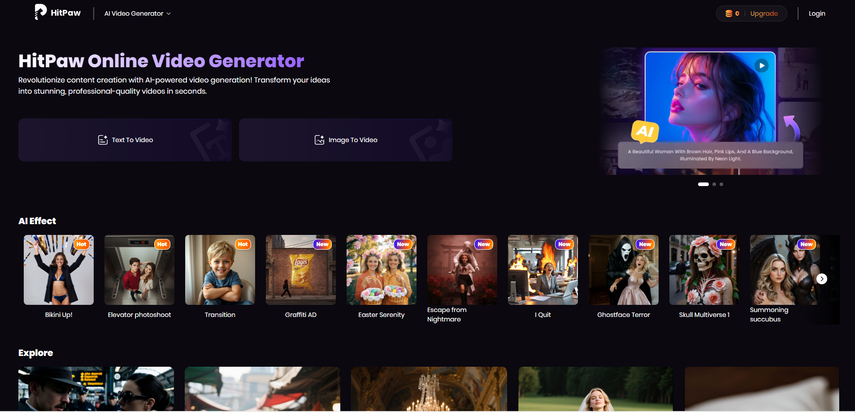The image size is (855, 412).
Task: Click the 'Elevator photoshoot' label
Action: (x=140, y=314)
